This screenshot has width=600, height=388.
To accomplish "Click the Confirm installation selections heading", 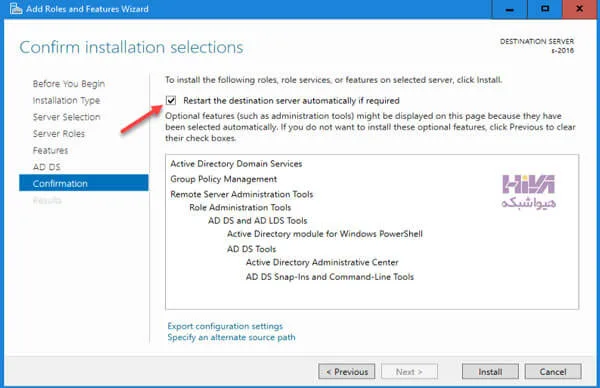I will (x=131, y=47).
